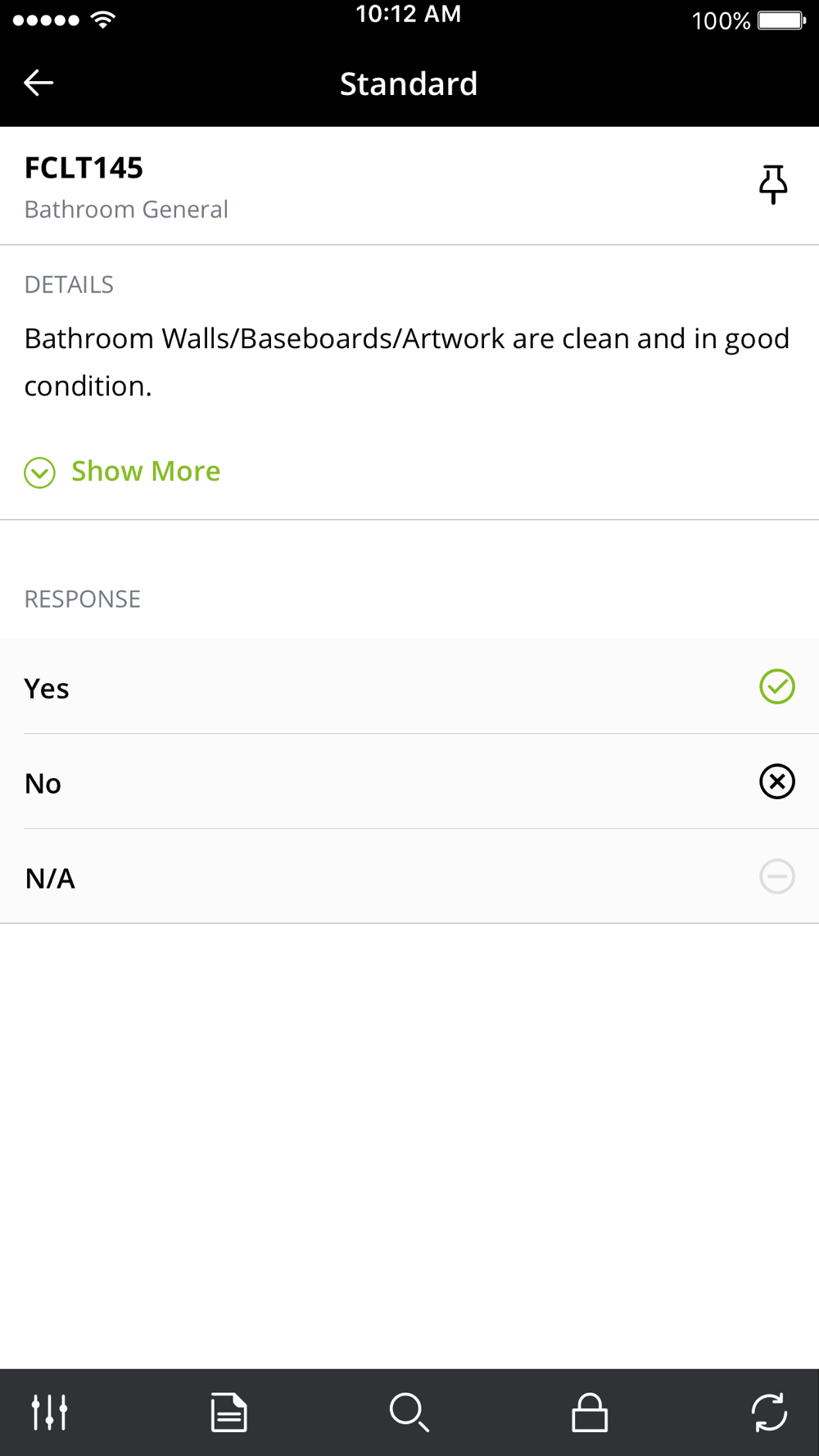Tap the Standard page title
The image size is (819, 1456).
tap(409, 84)
